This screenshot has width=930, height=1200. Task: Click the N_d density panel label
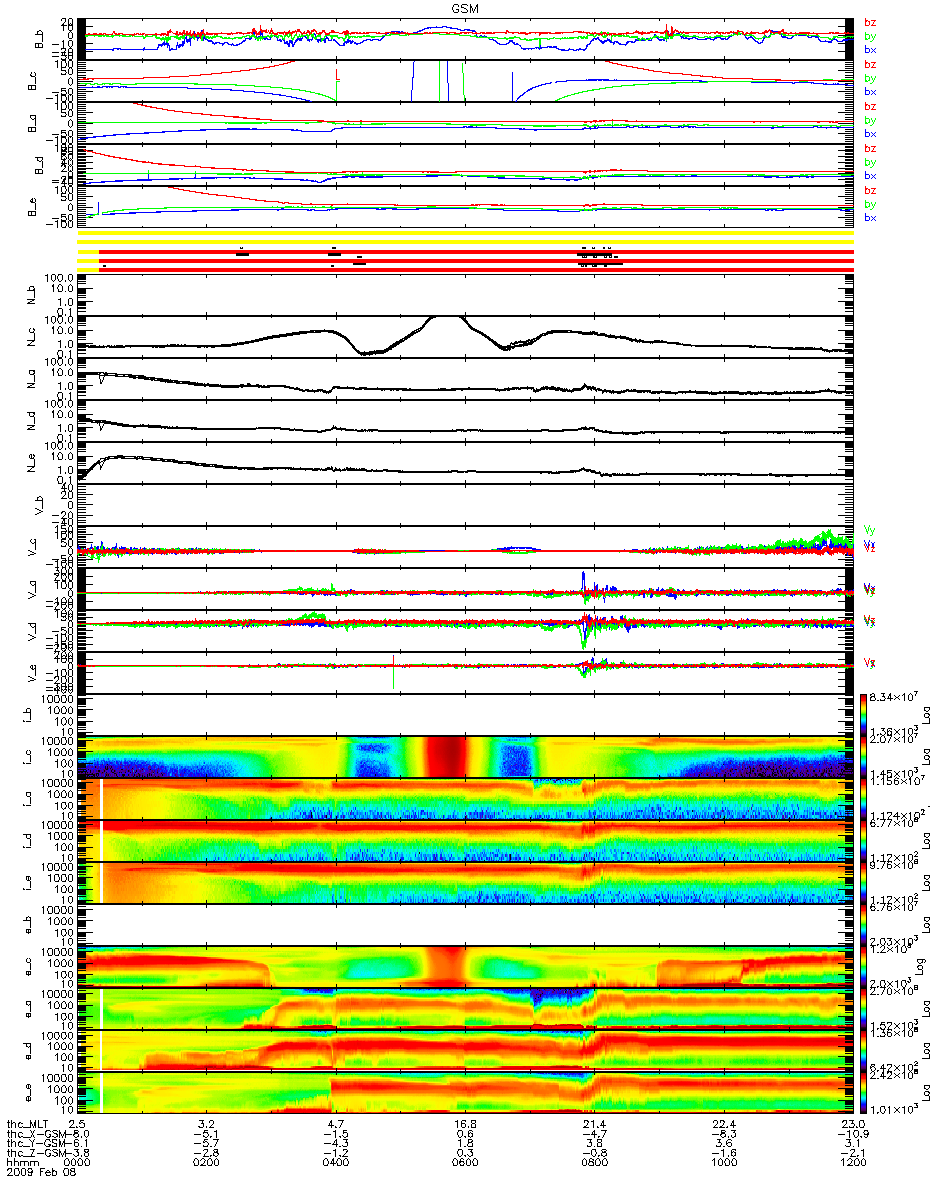coord(30,421)
